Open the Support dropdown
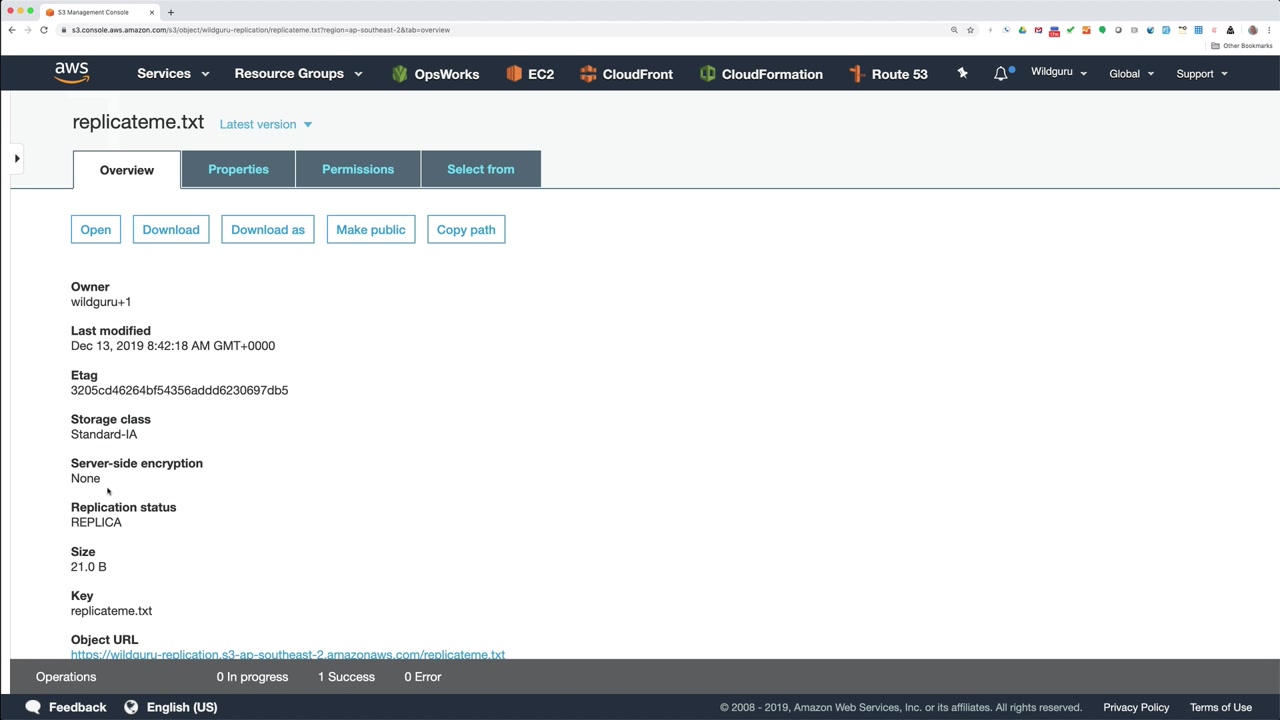 pyautogui.click(x=1202, y=74)
